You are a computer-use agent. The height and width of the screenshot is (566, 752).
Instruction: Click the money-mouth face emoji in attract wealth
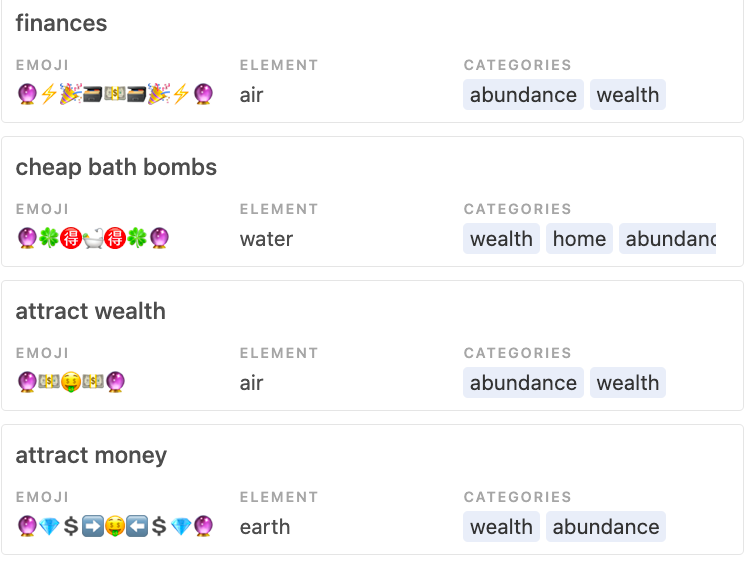(x=71, y=382)
